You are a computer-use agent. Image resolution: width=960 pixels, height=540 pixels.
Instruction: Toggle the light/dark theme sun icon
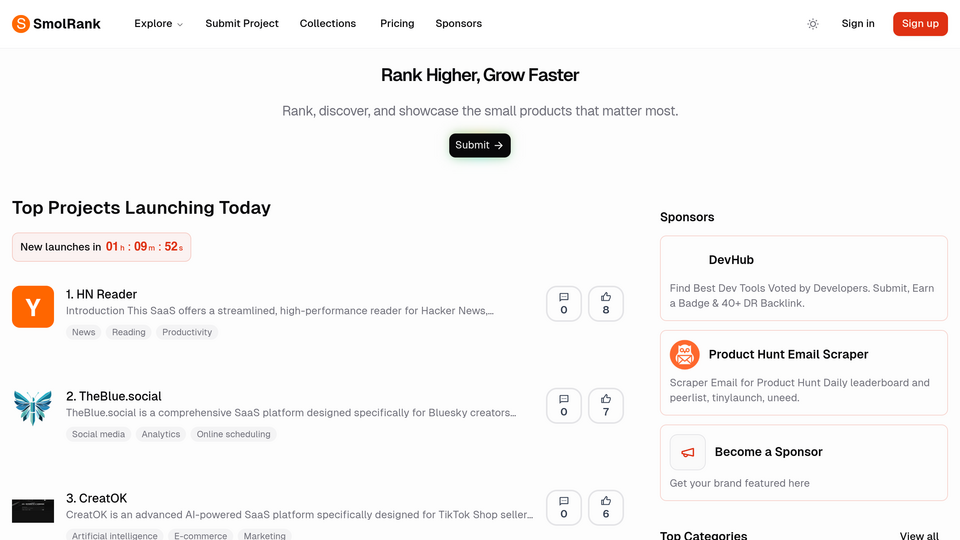(812, 24)
